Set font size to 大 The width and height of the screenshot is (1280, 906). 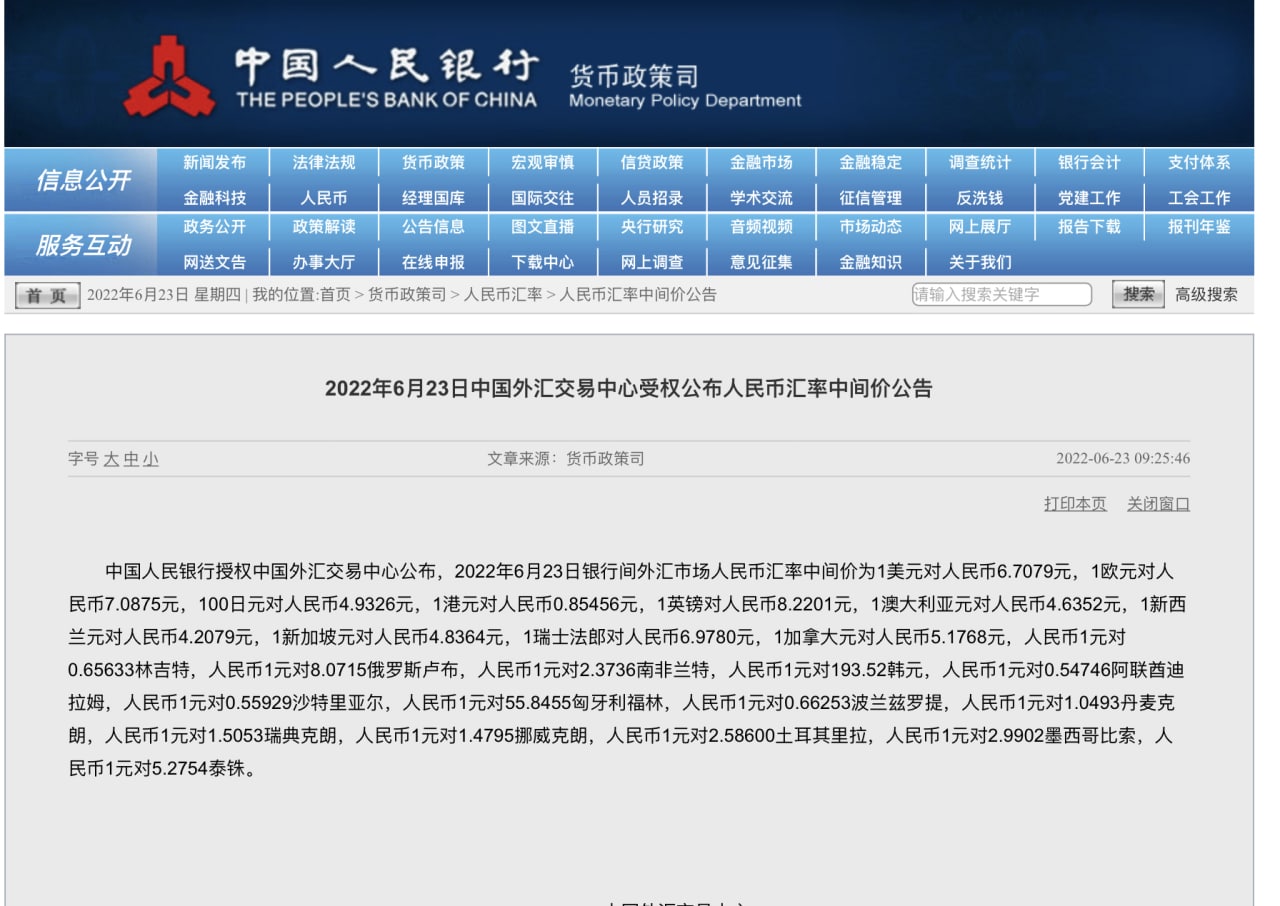click(x=111, y=459)
